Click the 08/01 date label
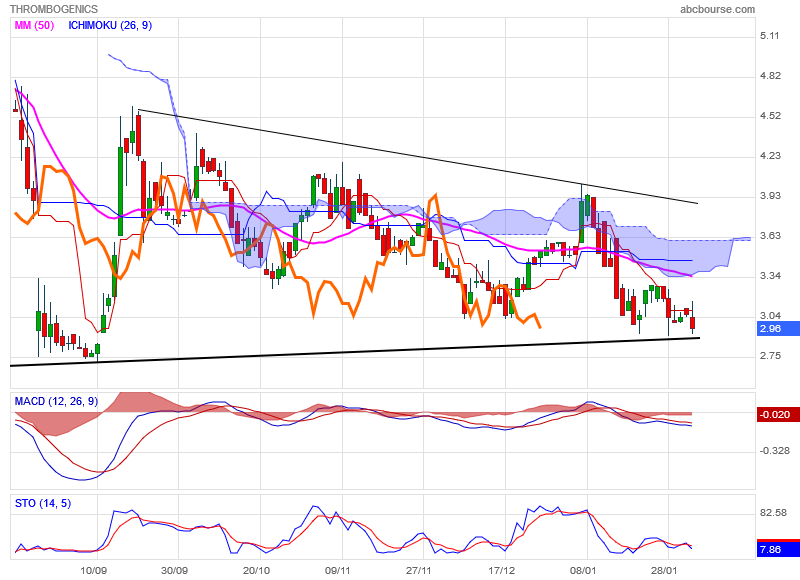The image size is (800, 580). point(583,570)
